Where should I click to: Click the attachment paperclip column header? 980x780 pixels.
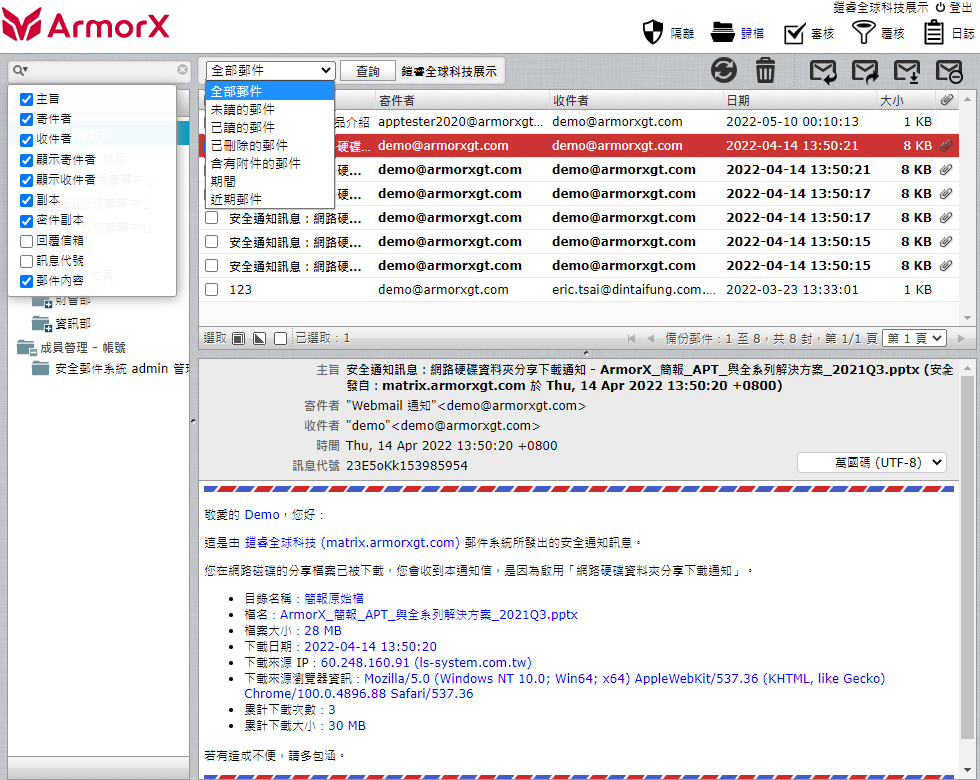coord(947,100)
